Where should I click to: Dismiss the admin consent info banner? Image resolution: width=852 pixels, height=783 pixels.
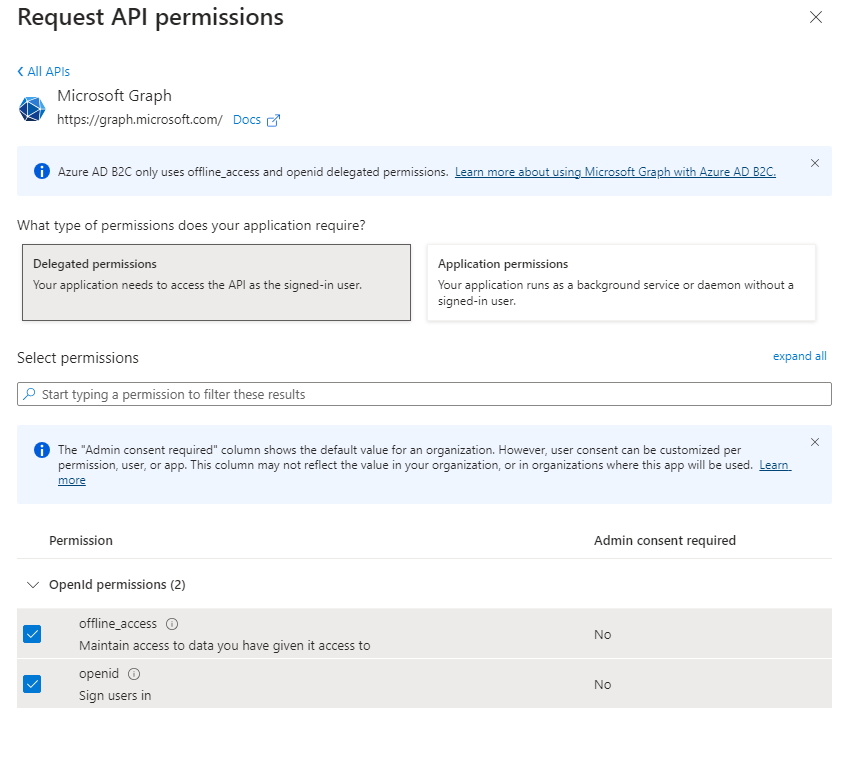tap(815, 442)
